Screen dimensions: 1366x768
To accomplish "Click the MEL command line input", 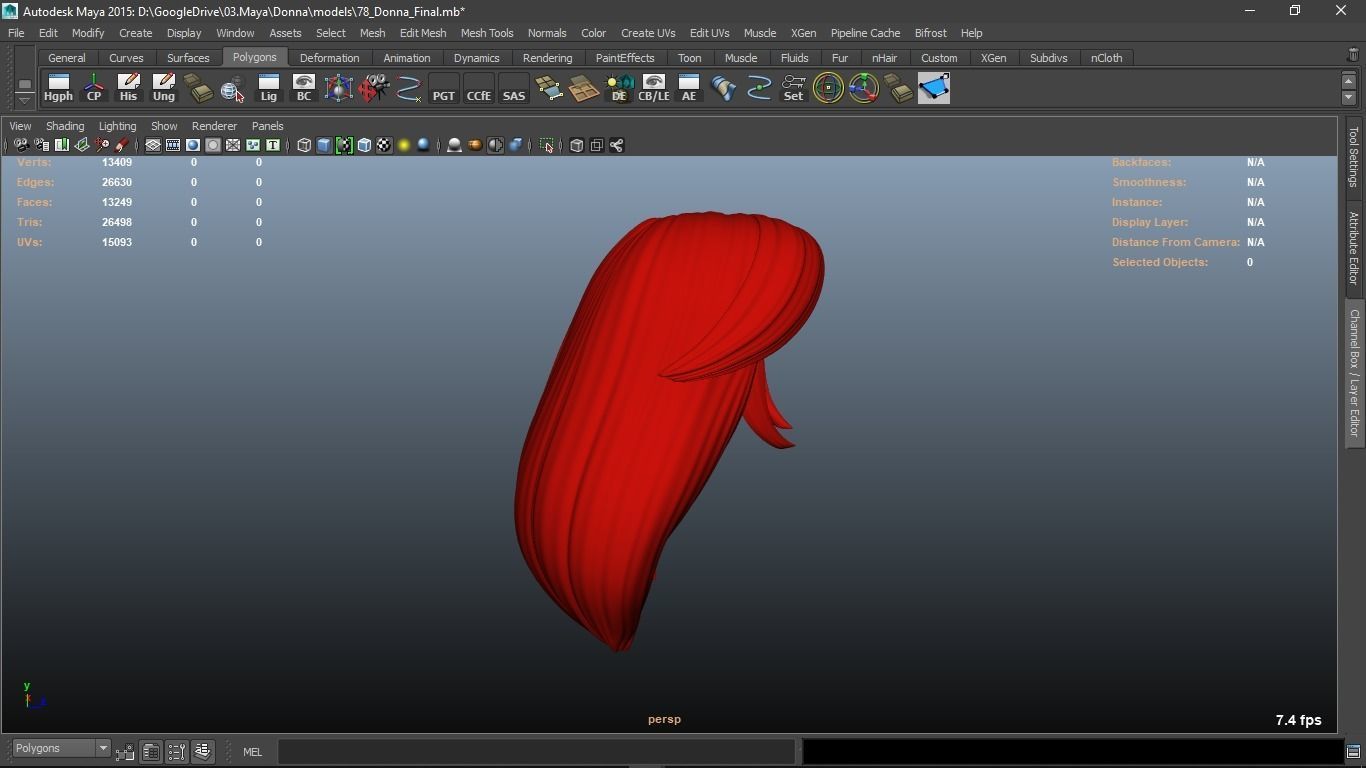I will click(x=536, y=751).
